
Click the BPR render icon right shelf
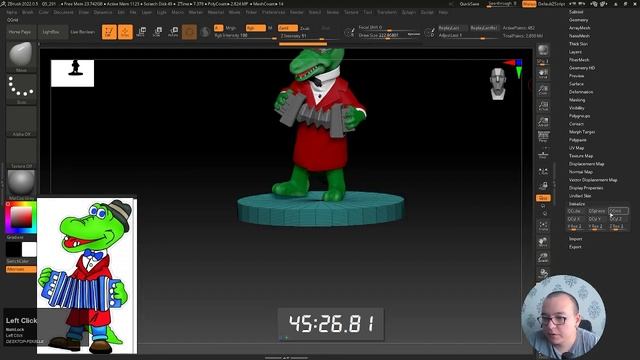pyautogui.click(x=543, y=51)
